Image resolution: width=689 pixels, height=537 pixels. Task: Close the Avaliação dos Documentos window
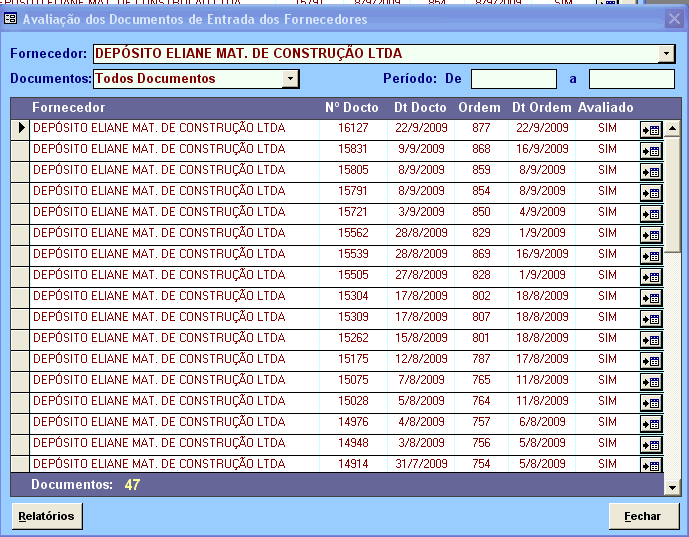[674, 19]
